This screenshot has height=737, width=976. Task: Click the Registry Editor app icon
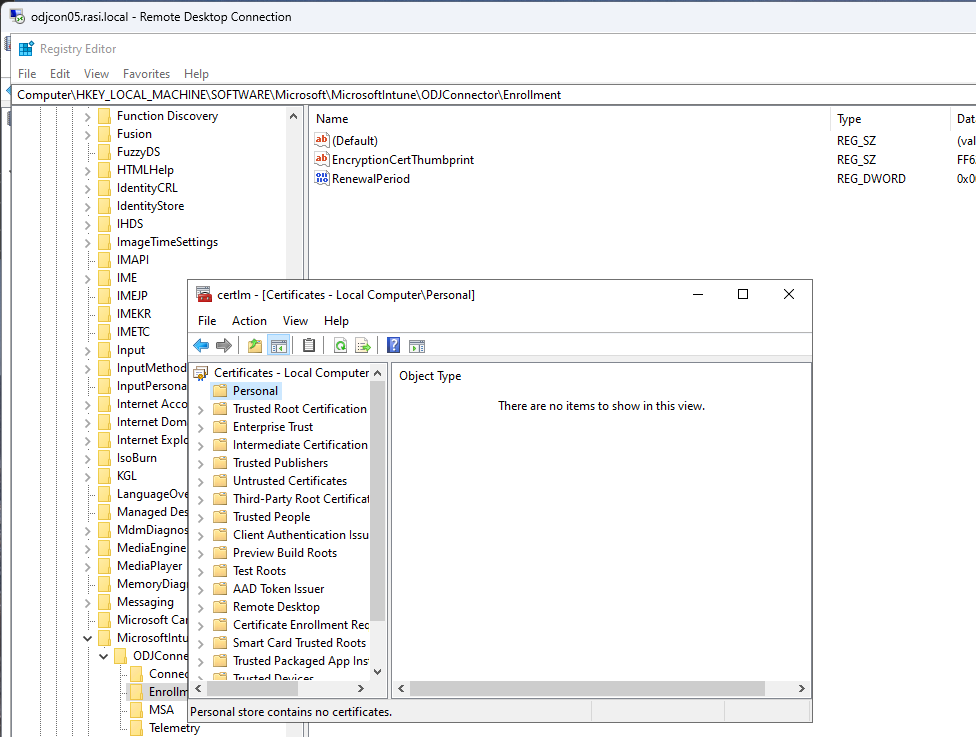click(26, 49)
